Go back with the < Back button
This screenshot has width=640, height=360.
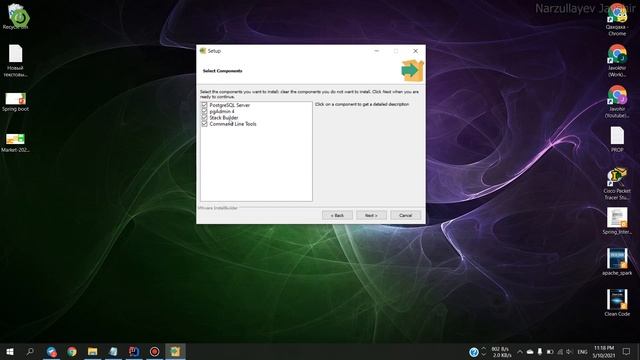tap(337, 215)
